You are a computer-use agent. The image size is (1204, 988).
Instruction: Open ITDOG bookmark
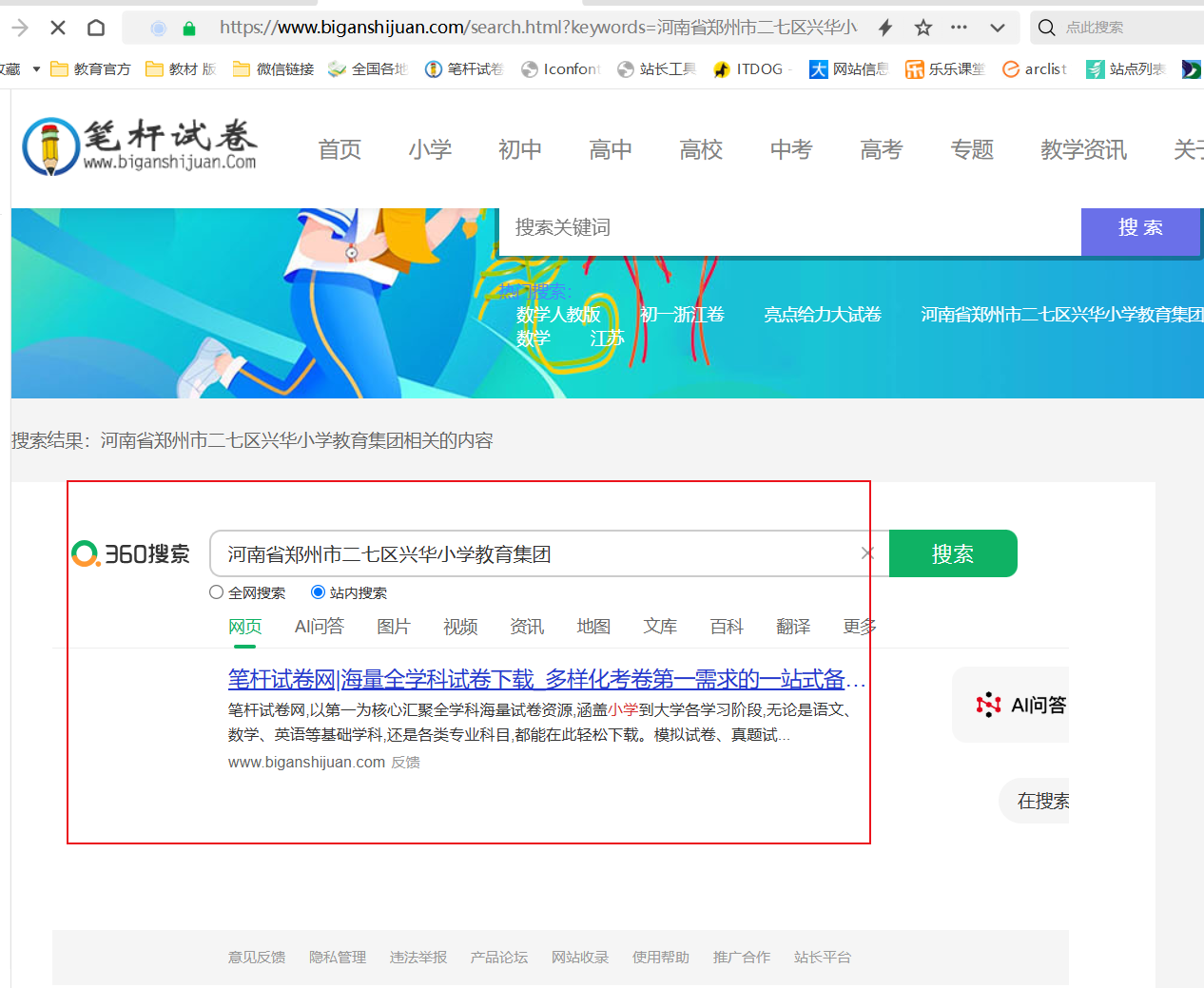click(752, 69)
